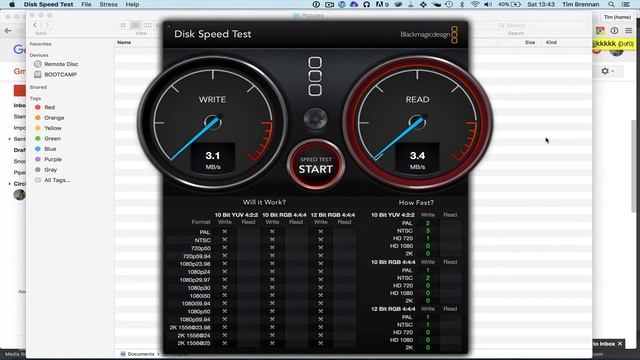
Task: Go back in the Finder window
Action: point(35,25)
